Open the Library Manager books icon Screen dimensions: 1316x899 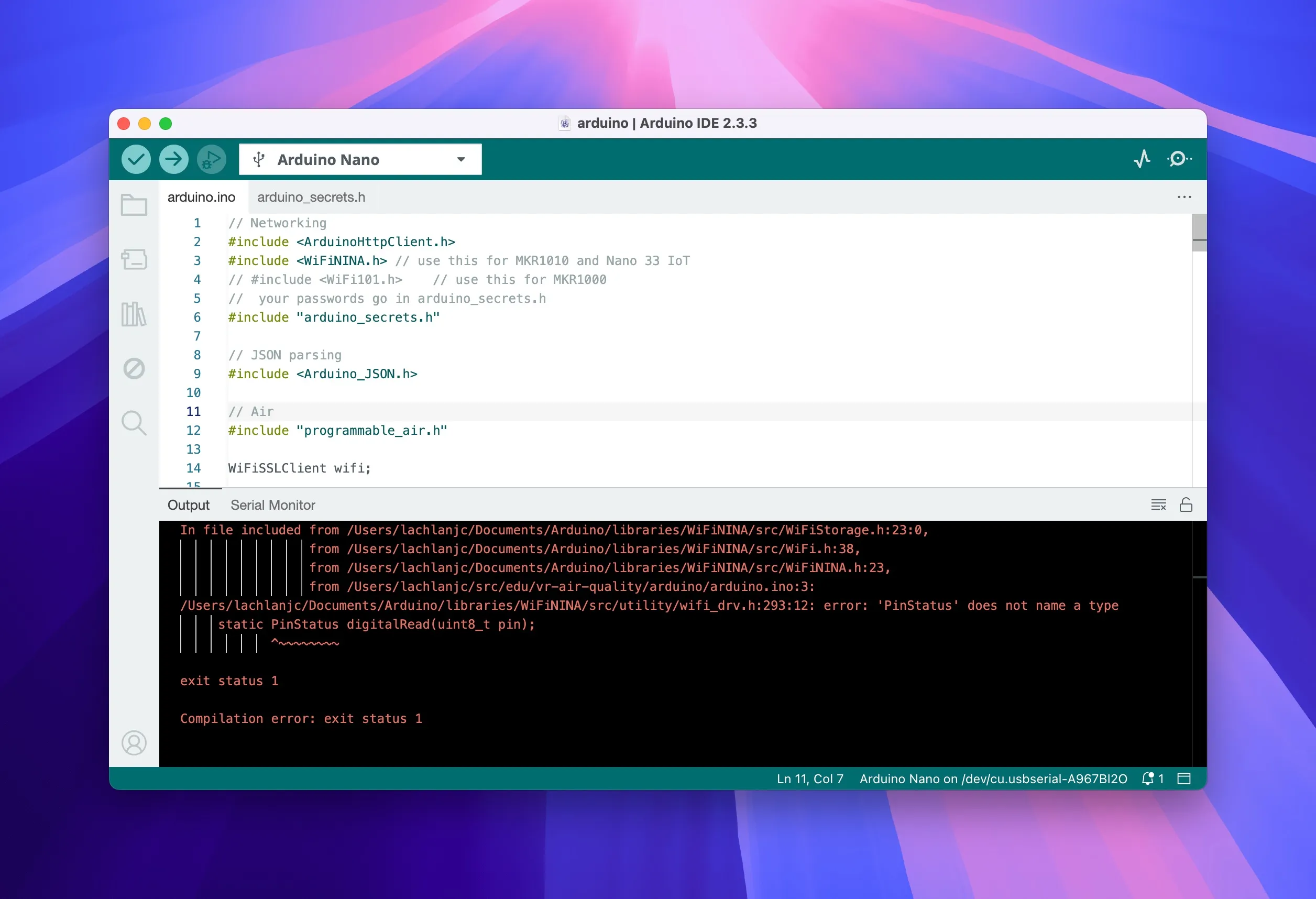click(x=134, y=314)
